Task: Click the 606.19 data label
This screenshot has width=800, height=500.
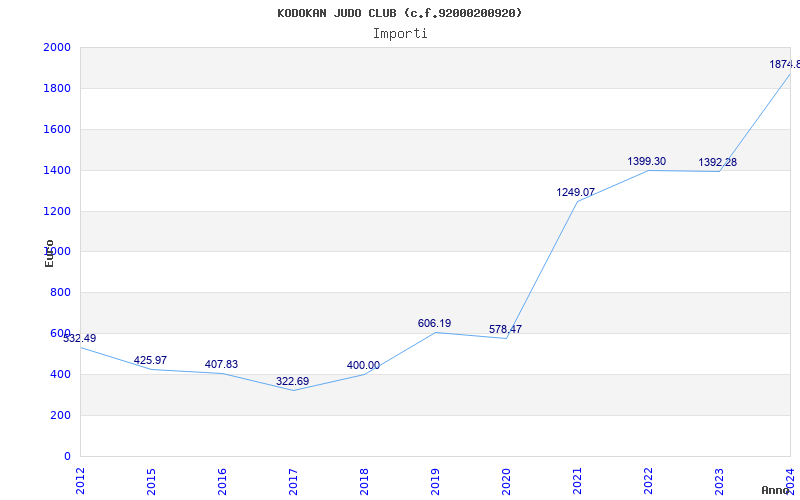Action: click(434, 324)
